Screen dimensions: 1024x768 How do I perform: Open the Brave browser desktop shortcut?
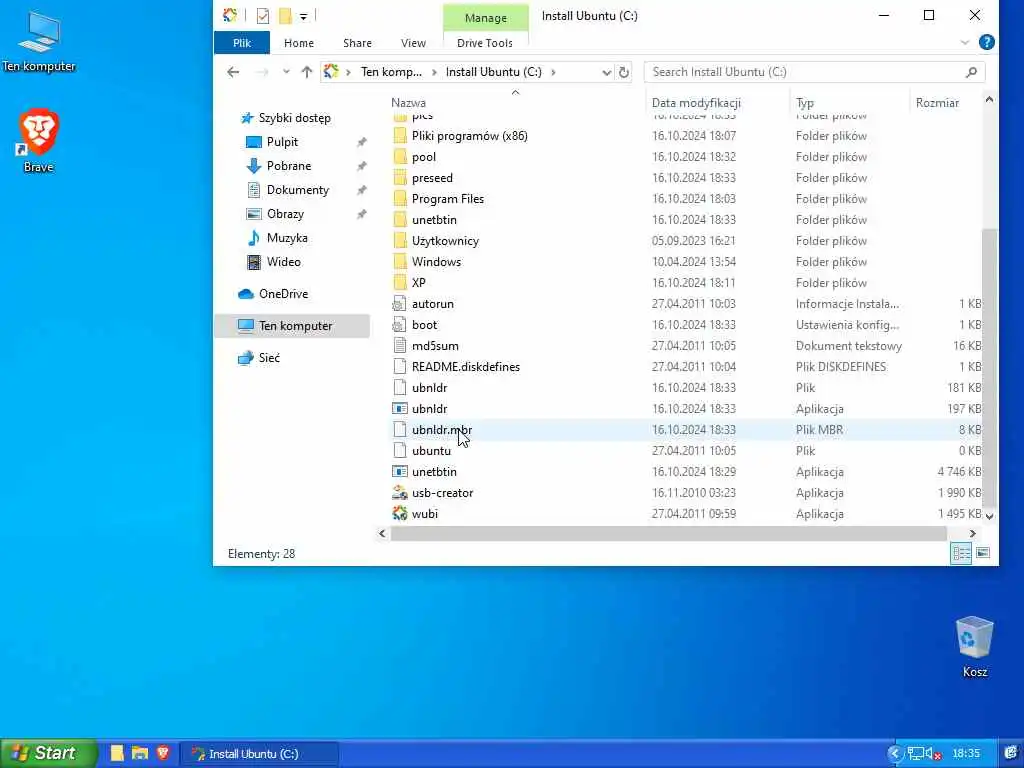coord(39,140)
